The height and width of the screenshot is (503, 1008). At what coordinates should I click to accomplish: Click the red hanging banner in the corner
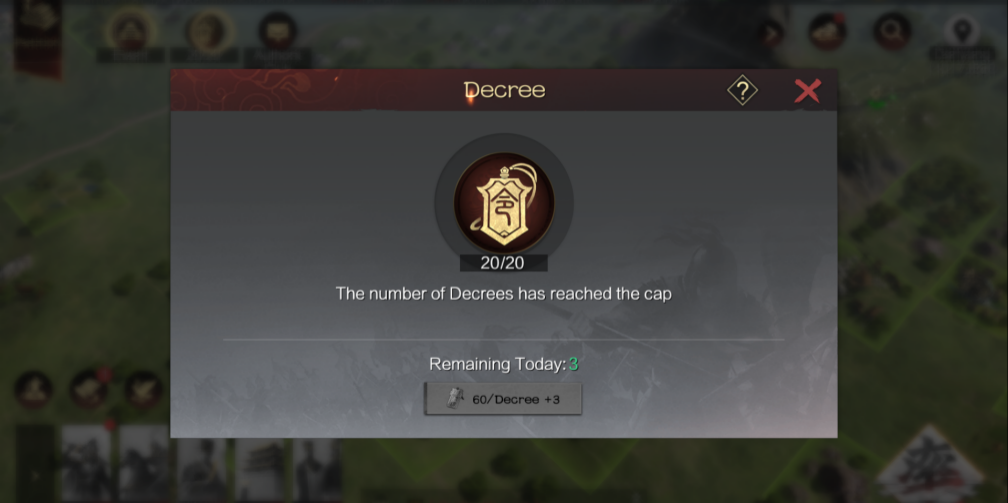coord(38,39)
